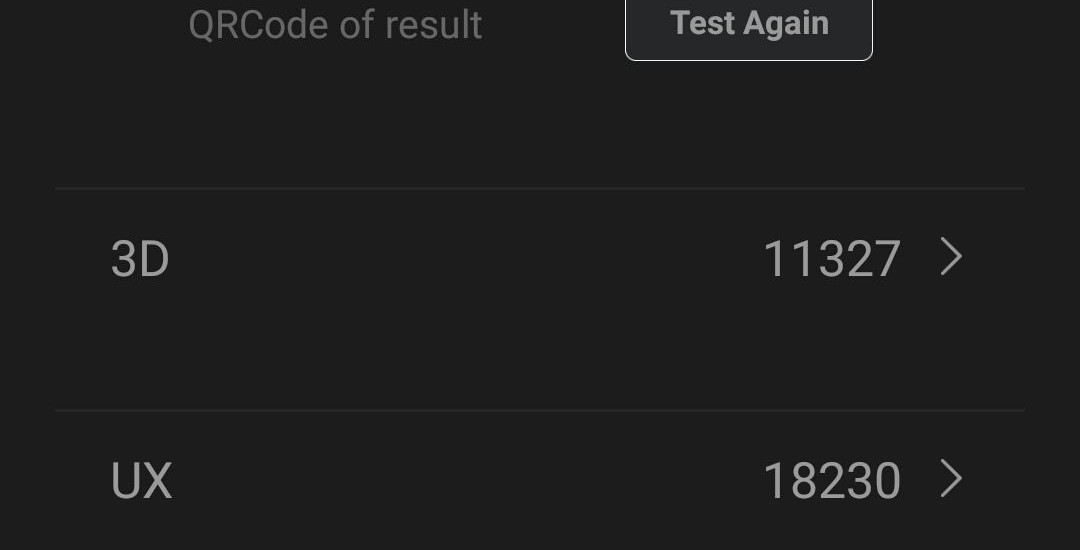Image resolution: width=1080 pixels, height=550 pixels.
Task: Click the UX score value 18230
Action: point(831,481)
